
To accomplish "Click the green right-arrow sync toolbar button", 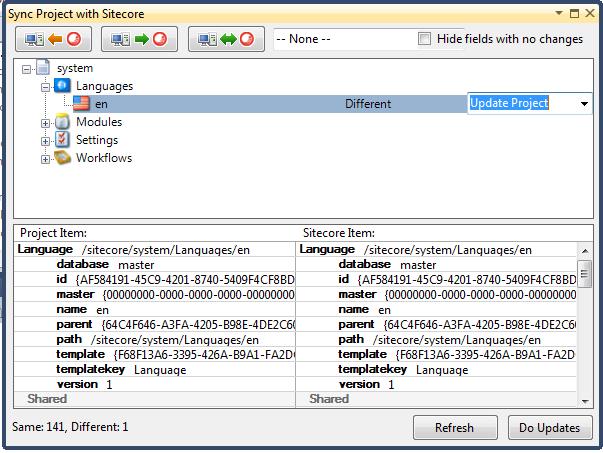I will [139, 39].
